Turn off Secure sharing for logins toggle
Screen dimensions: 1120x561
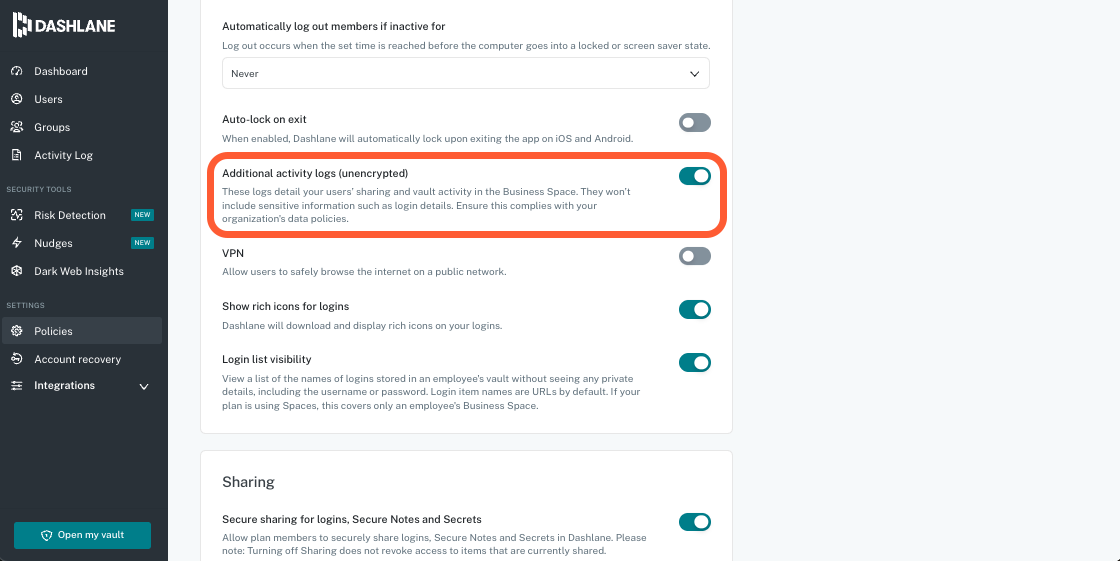[x=694, y=522]
